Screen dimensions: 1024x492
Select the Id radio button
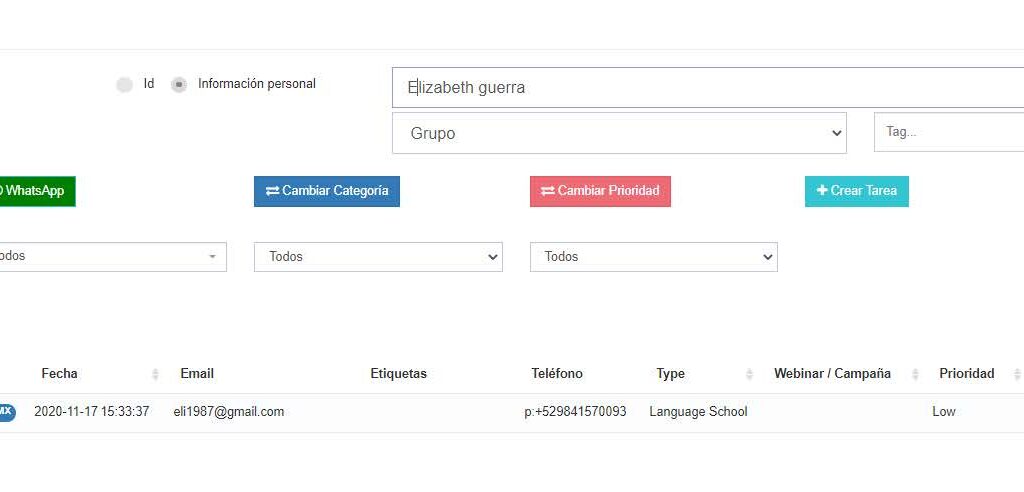[124, 85]
